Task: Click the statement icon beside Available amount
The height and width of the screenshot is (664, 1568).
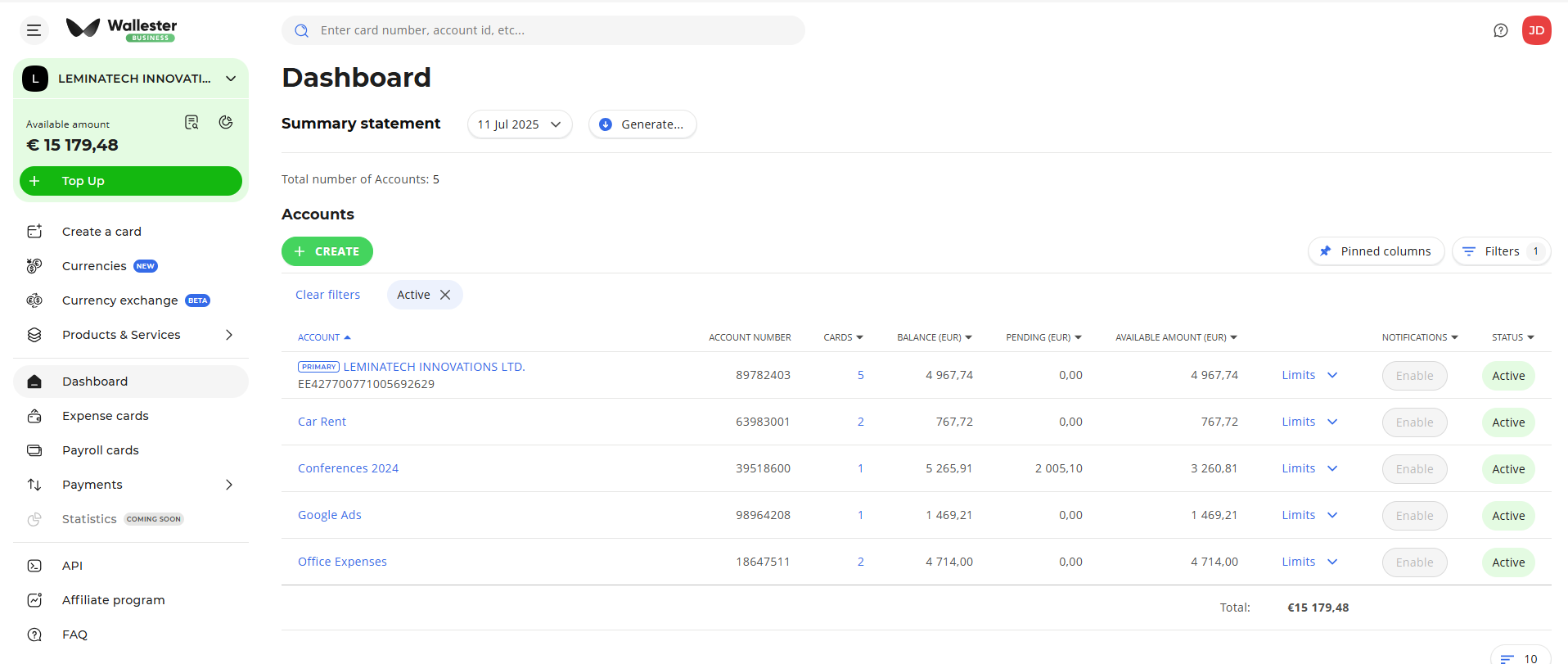Action: pos(191,123)
